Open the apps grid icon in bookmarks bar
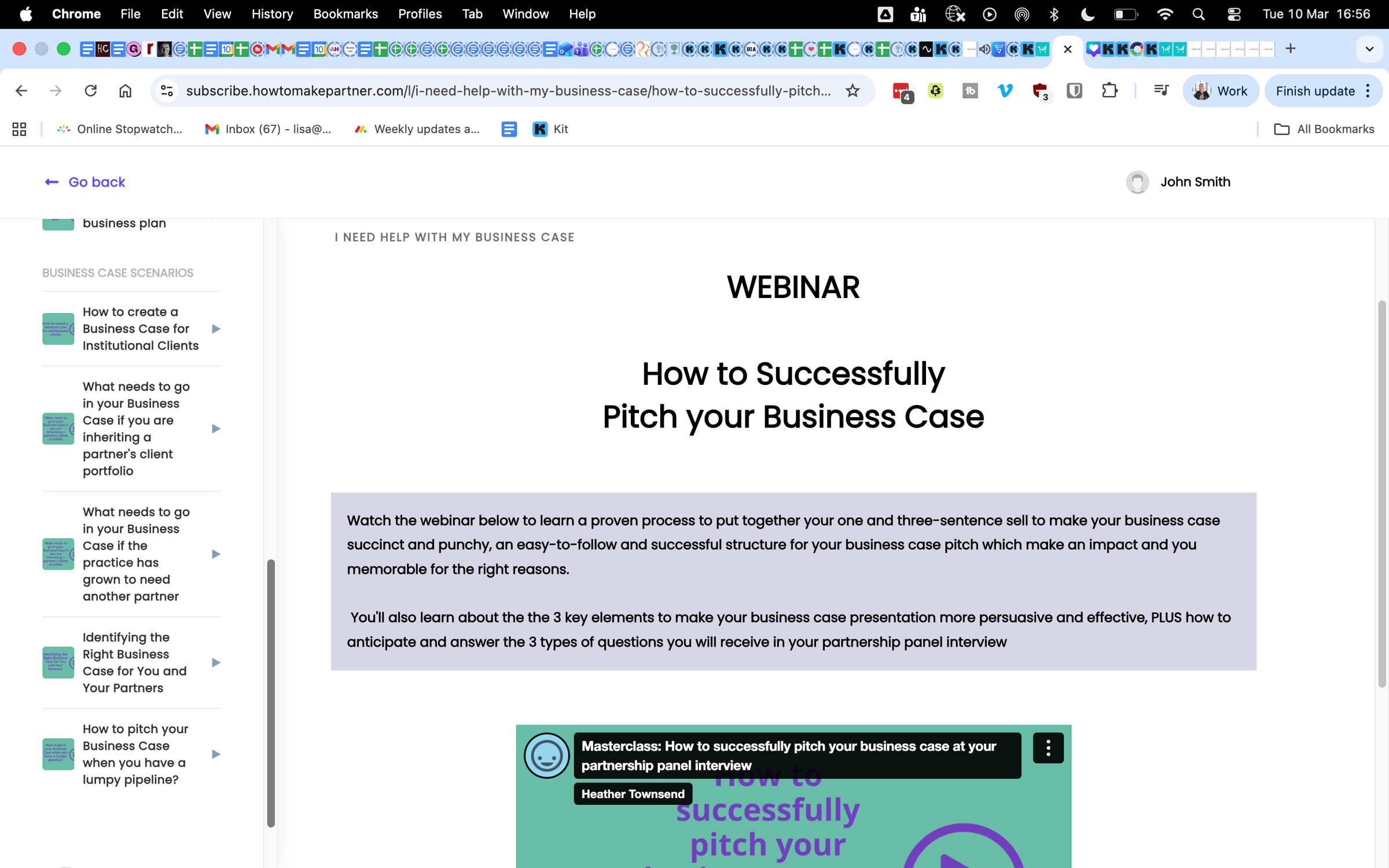1389x868 pixels. click(x=19, y=129)
